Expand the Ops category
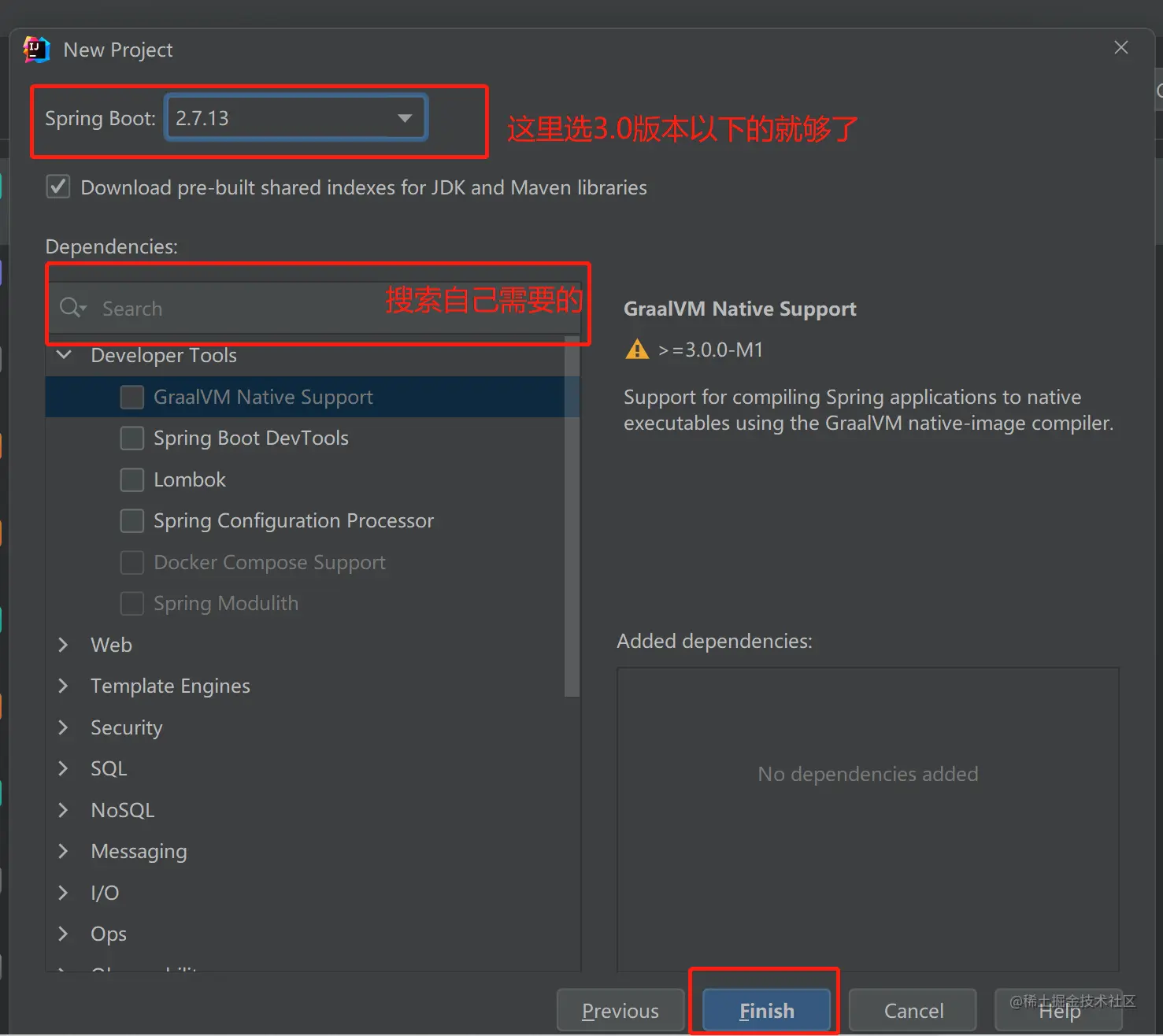 tap(64, 934)
